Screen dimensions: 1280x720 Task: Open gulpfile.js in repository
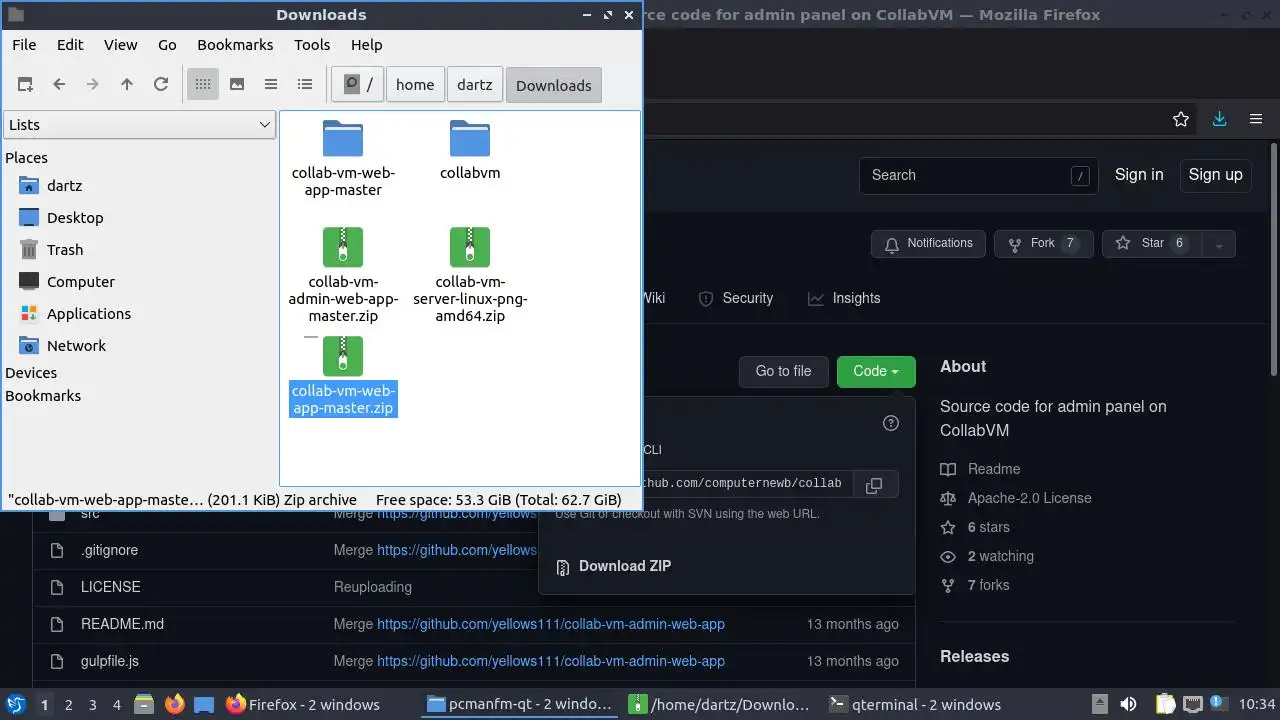[x=110, y=661]
